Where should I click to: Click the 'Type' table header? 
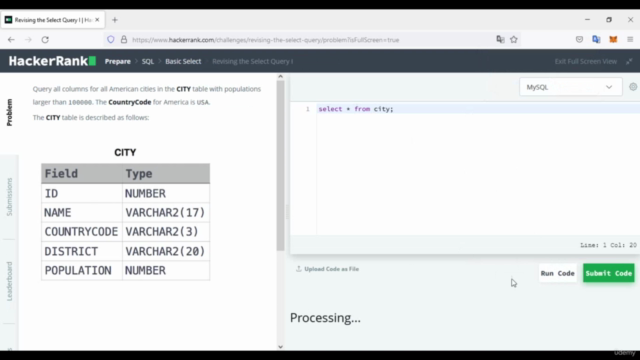point(166,173)
